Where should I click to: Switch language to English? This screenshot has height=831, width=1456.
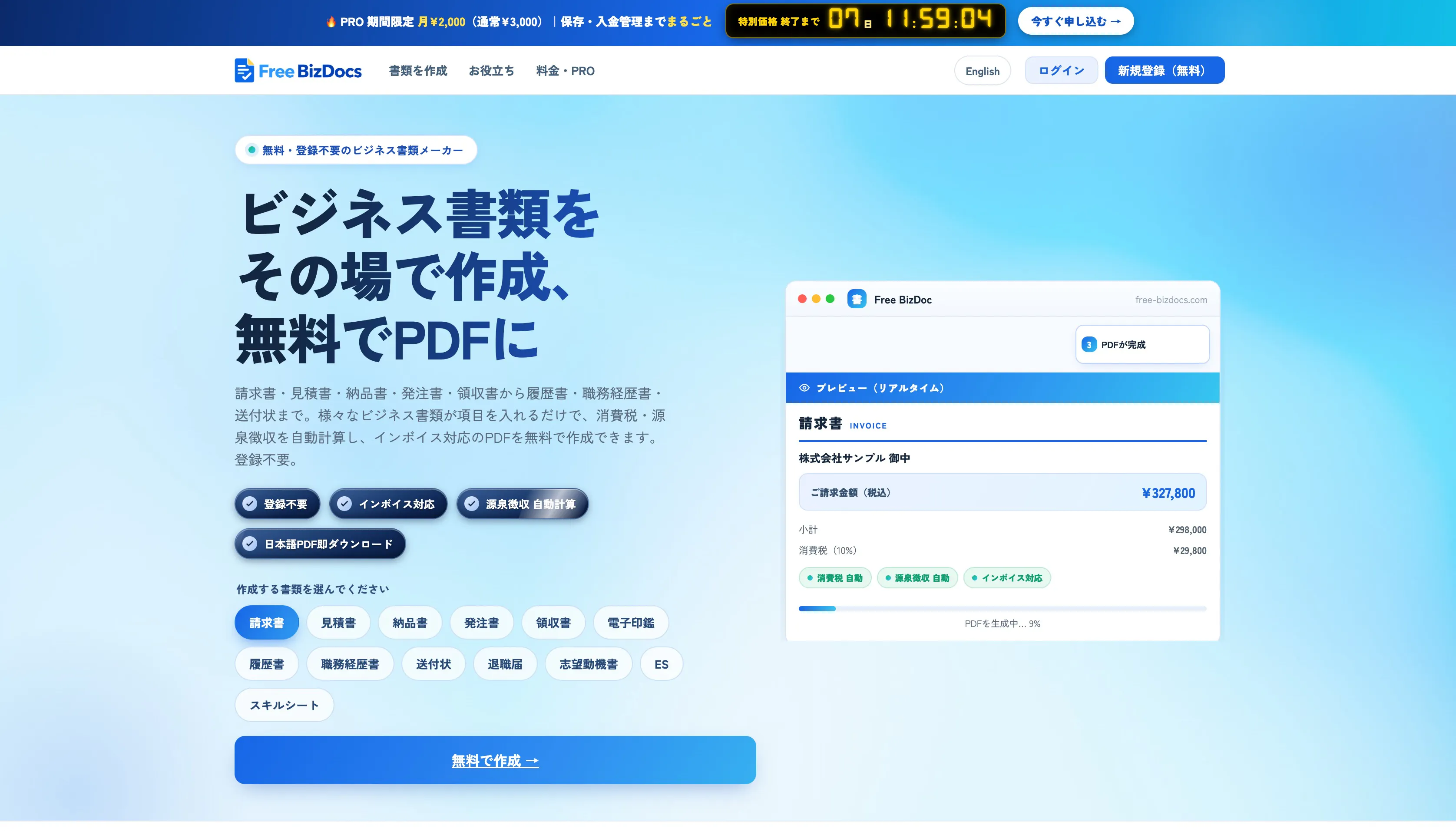coord(982,71)
